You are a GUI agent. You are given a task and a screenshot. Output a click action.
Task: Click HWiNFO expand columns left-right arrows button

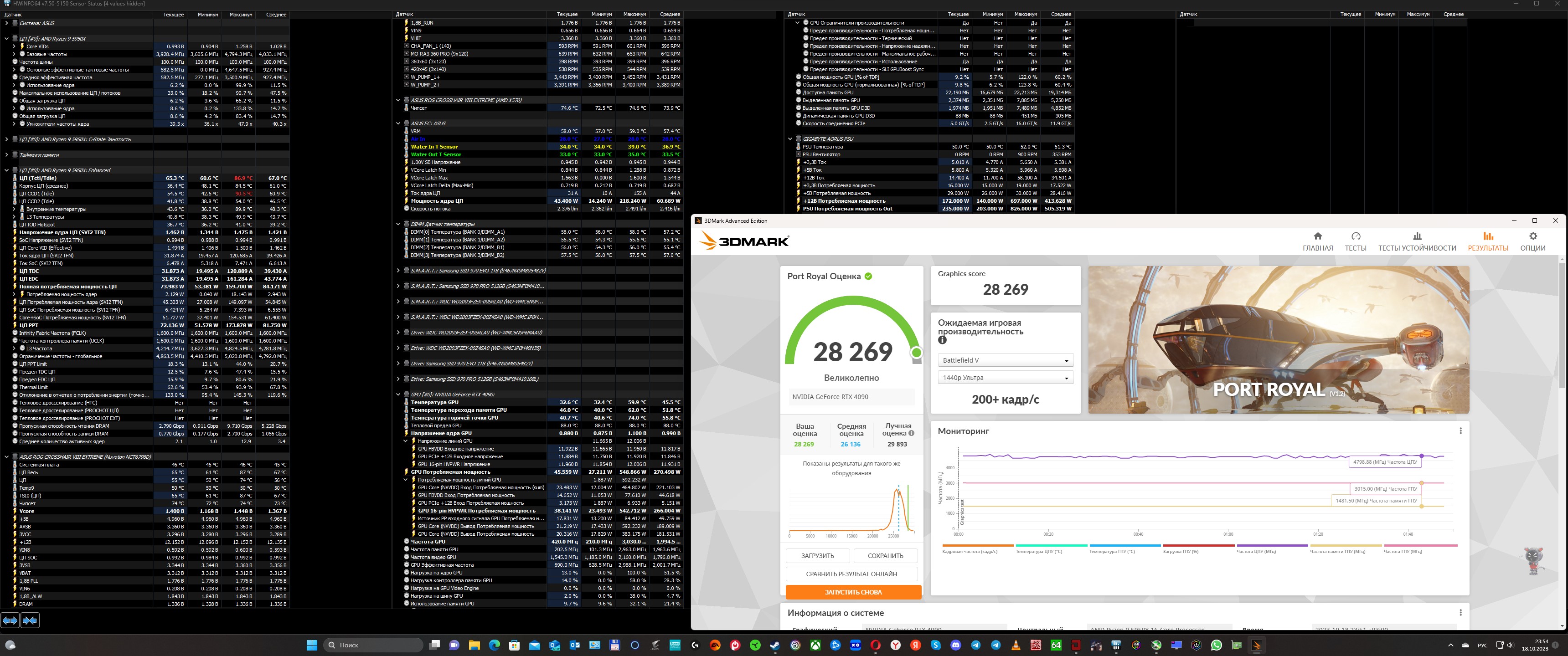click(10, 620)
